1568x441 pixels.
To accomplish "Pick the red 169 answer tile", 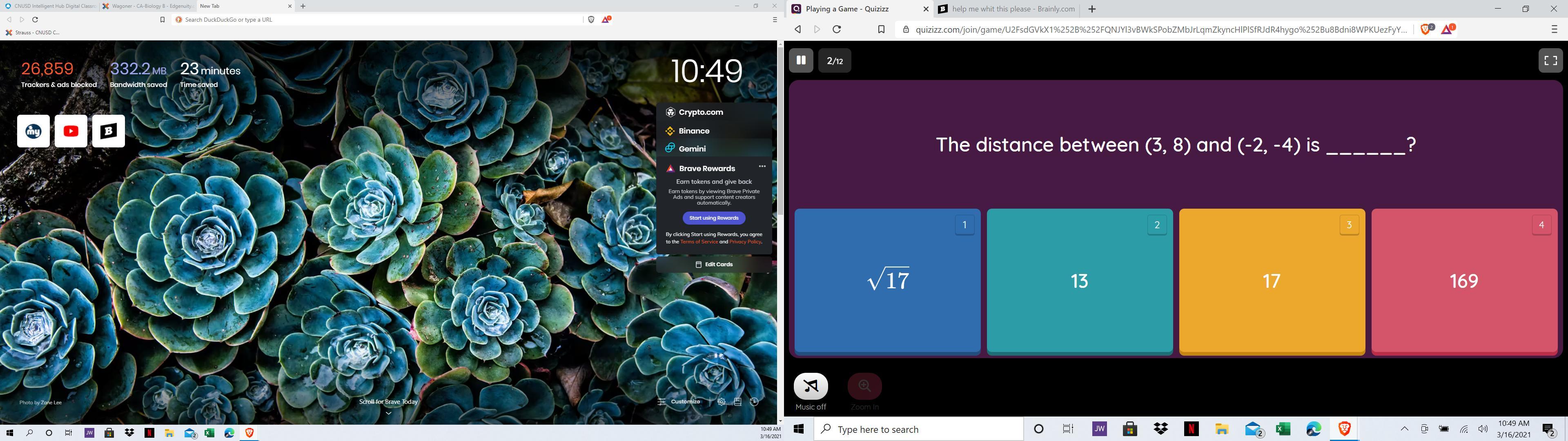I will point(1464,281).
